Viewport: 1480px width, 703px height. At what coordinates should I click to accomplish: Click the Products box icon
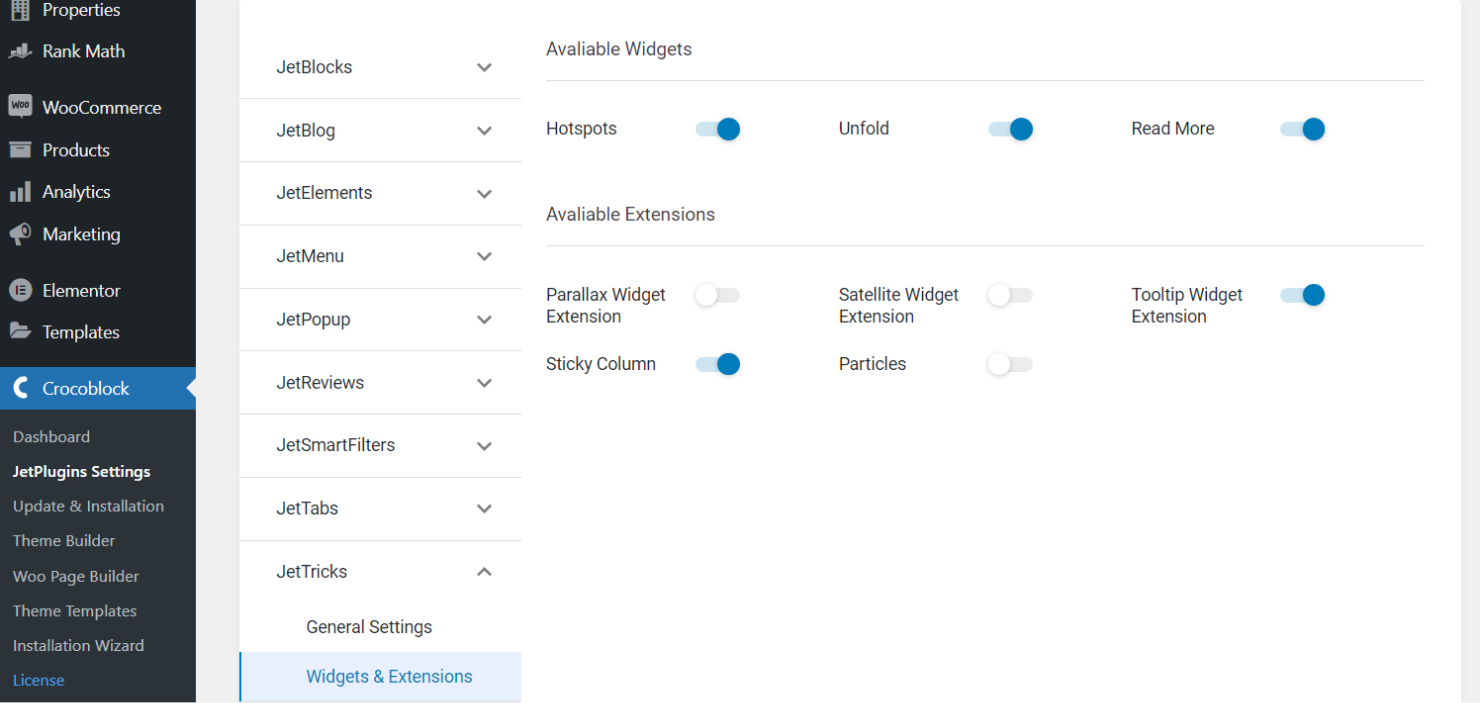click(20, 150)
